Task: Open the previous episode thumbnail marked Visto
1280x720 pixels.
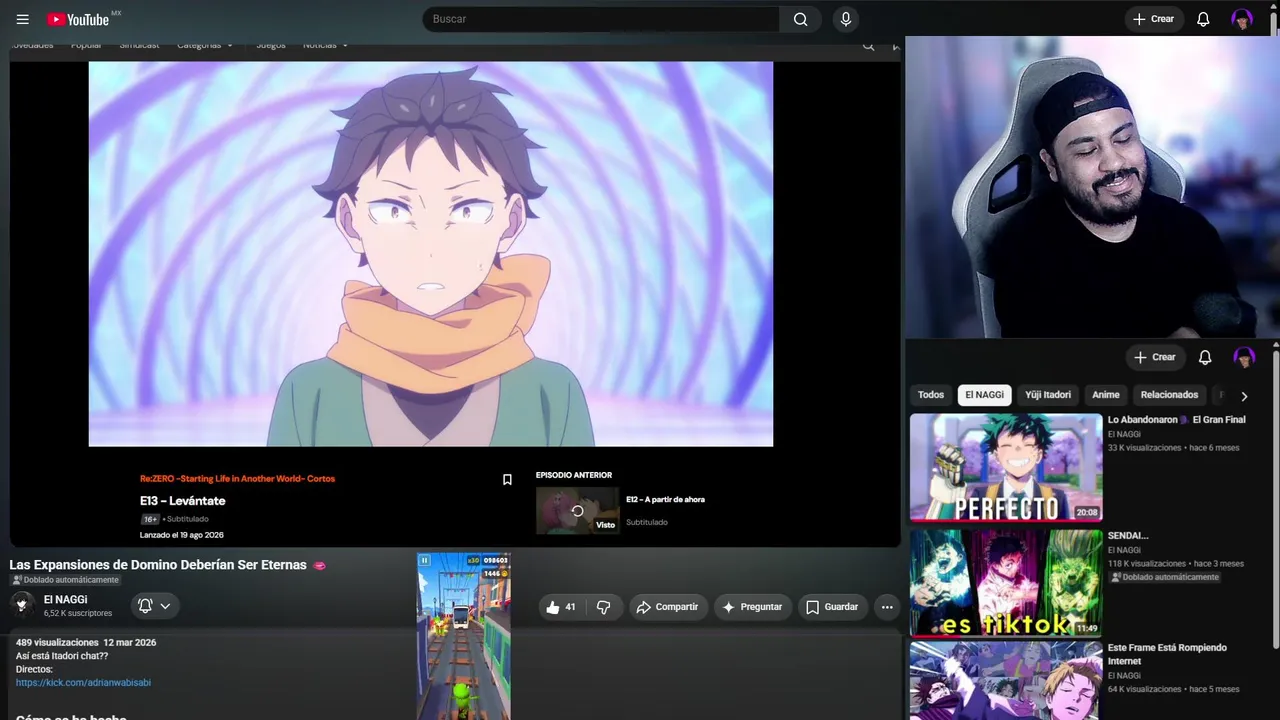Action: pyautogui.click(x=577, y=511)
